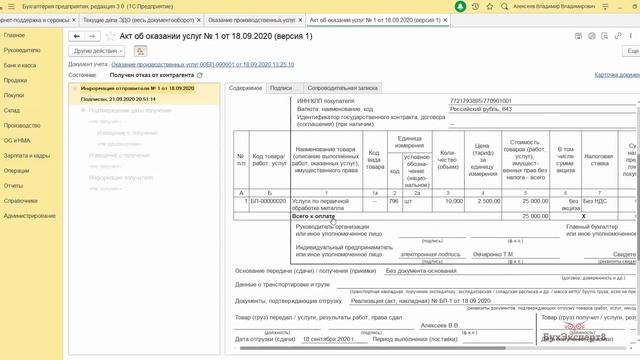Screen dimensions: 640x360
Task: Open the Содержимое tab
Action: pyautogui.click(x=245, y=88)
